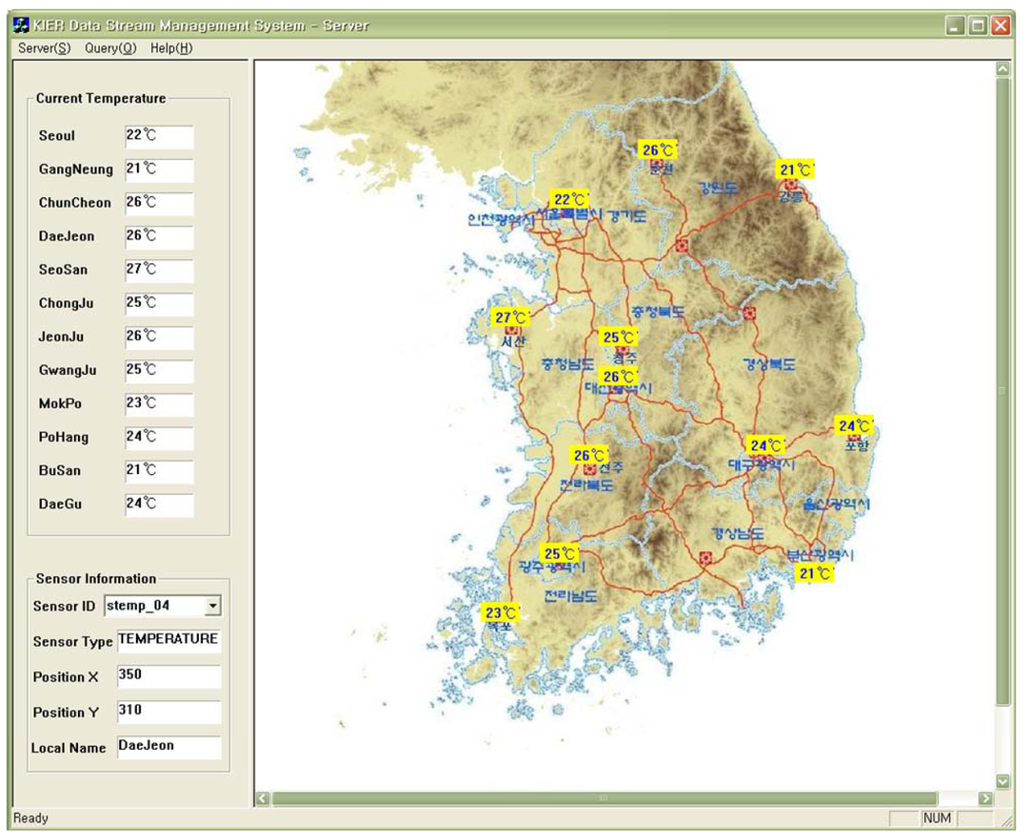This screenshot has height=839, width=1024.
Task: Open the Sensor ID dropdown
Action: click(x=211, y=606)
